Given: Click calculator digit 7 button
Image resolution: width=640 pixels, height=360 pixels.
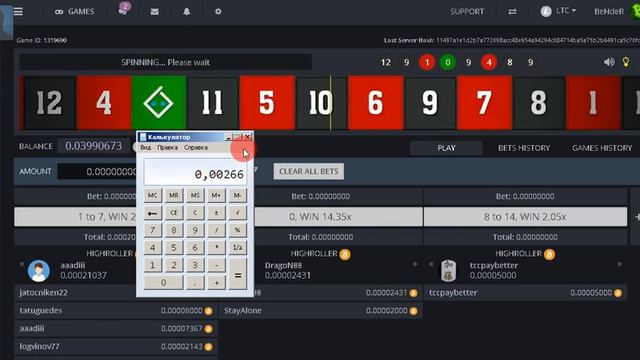Looking at the screenshot, I should tap(153, 230).
